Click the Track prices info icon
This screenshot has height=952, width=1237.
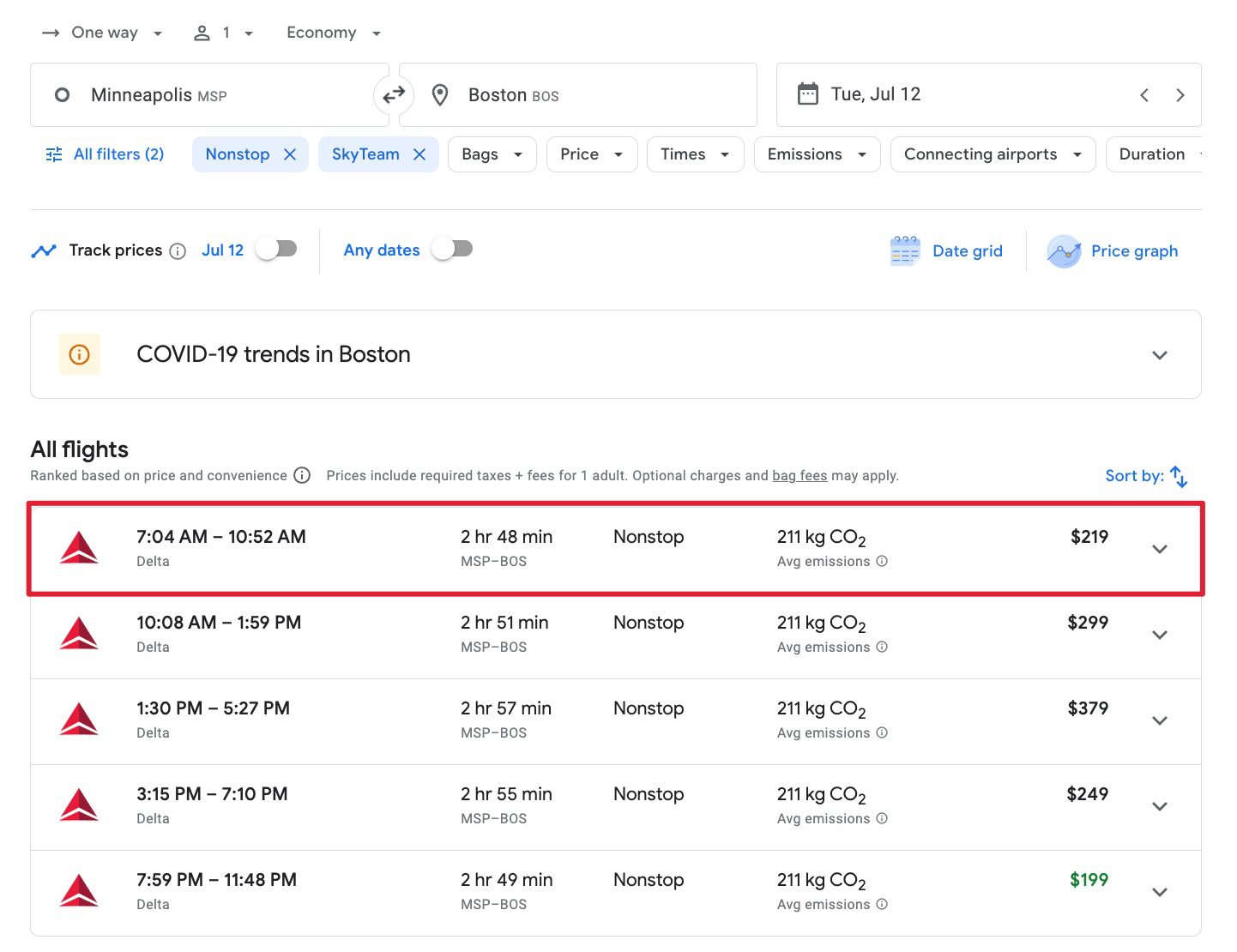(x=178, y=251)
